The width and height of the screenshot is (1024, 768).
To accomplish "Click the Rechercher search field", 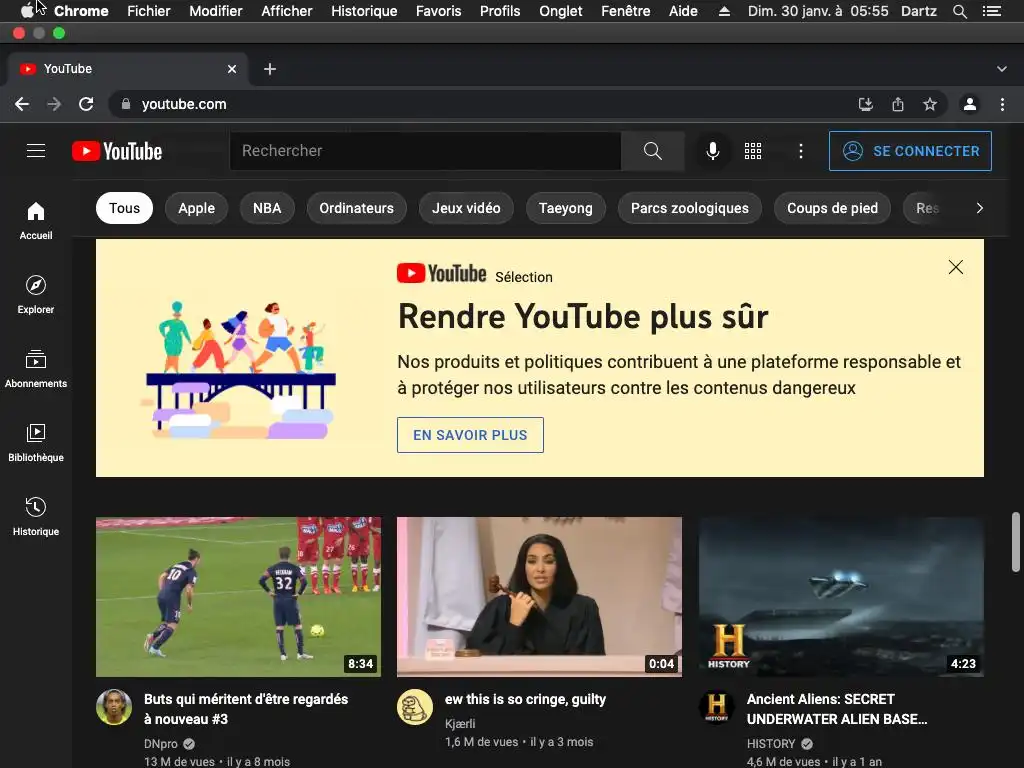I will (x=425, y=151).
